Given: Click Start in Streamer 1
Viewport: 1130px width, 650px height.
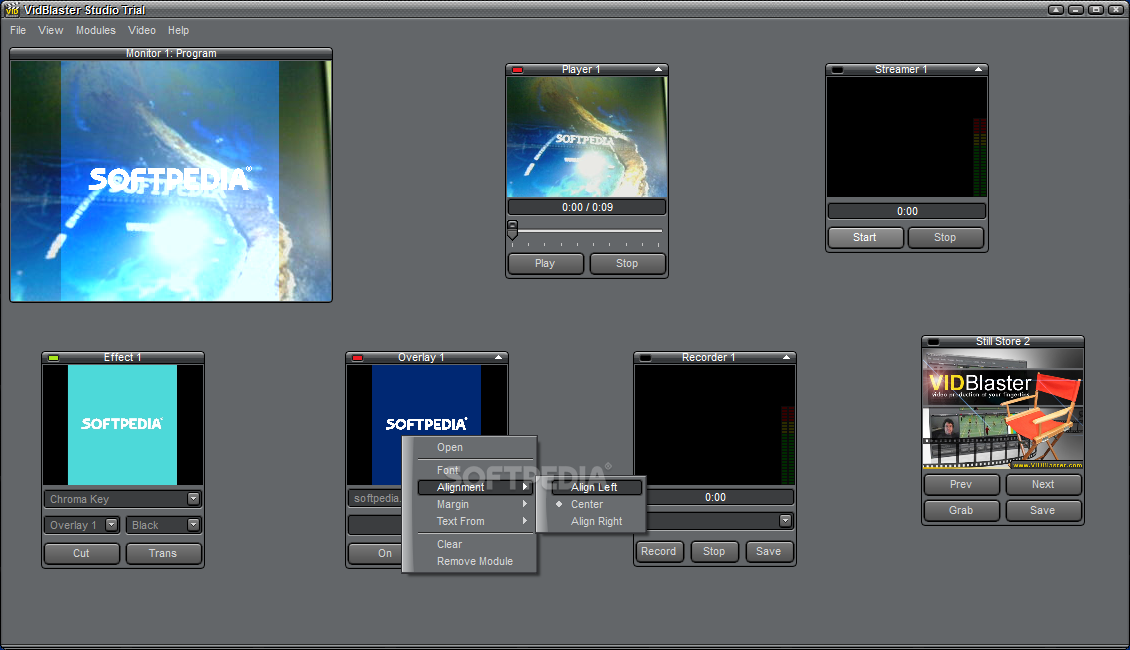Looking at the screenshot, I should (865, 238).
